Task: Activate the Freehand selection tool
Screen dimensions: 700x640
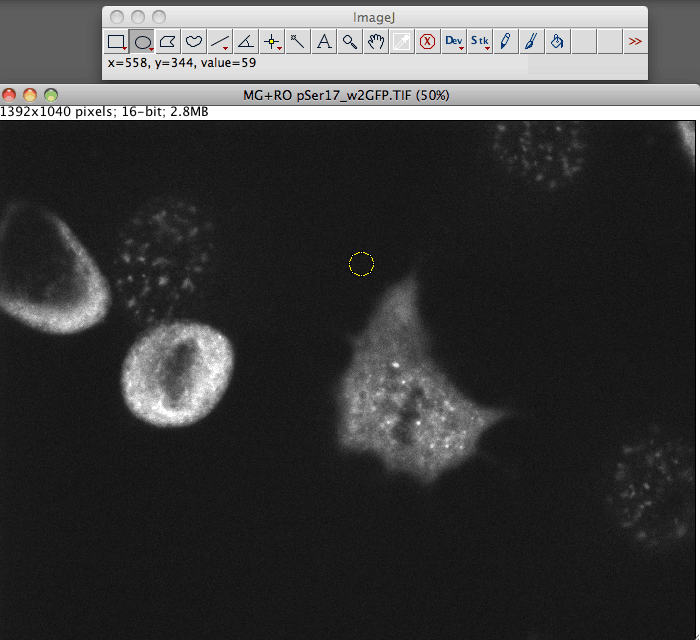Action: click(x=195, y=41)
